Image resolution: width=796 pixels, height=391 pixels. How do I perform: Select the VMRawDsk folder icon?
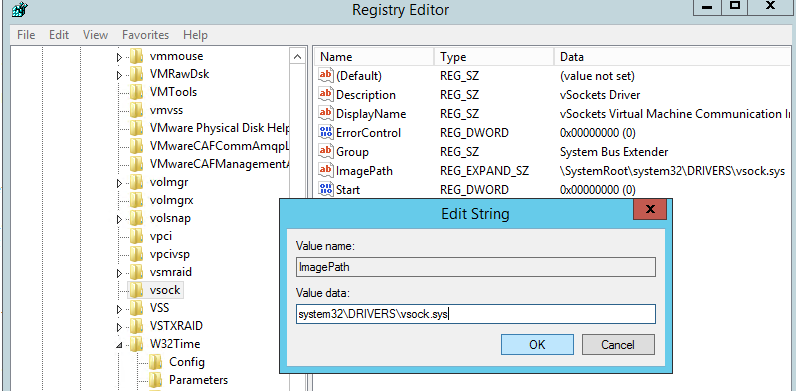tap(136, 74)
